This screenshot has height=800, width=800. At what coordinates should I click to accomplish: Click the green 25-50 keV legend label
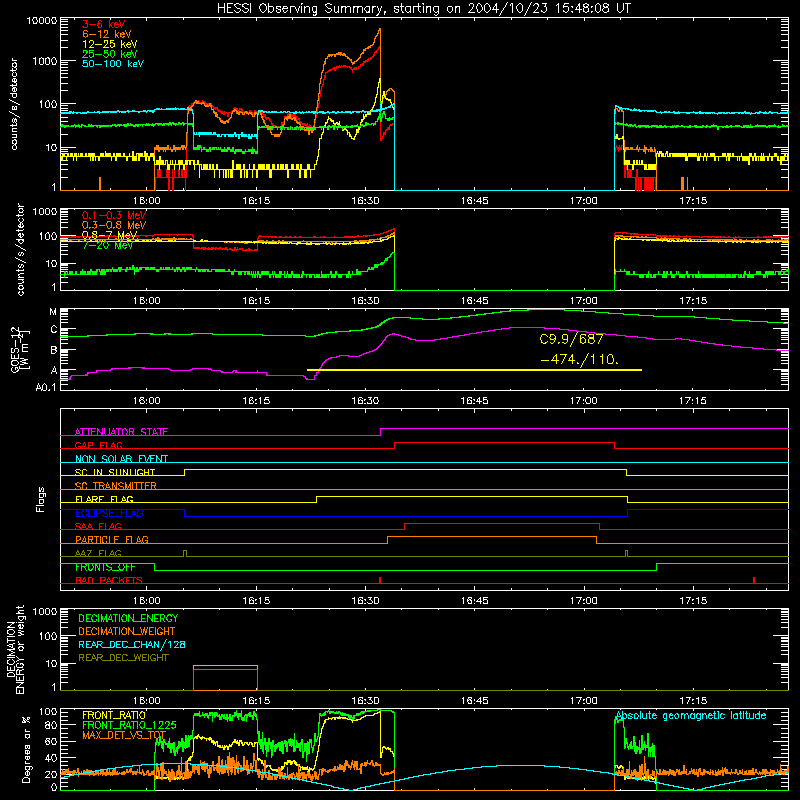pyautogui.click(x=110, y=54)
